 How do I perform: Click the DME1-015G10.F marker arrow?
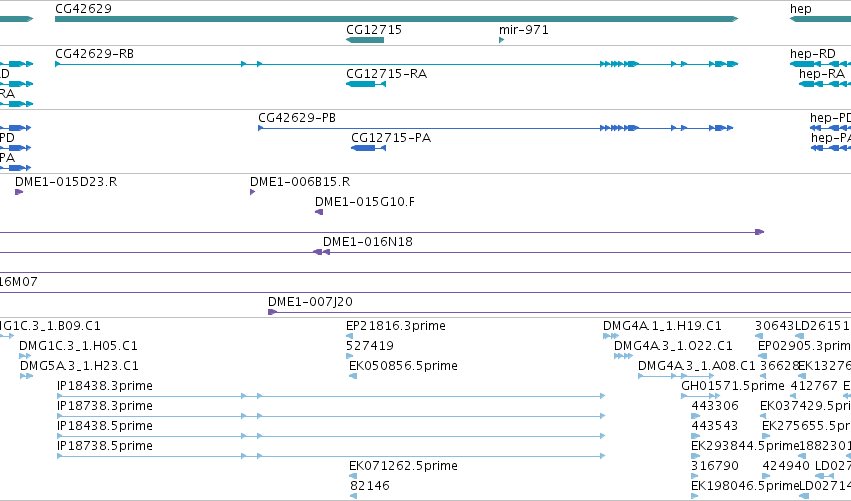[319, 212]
